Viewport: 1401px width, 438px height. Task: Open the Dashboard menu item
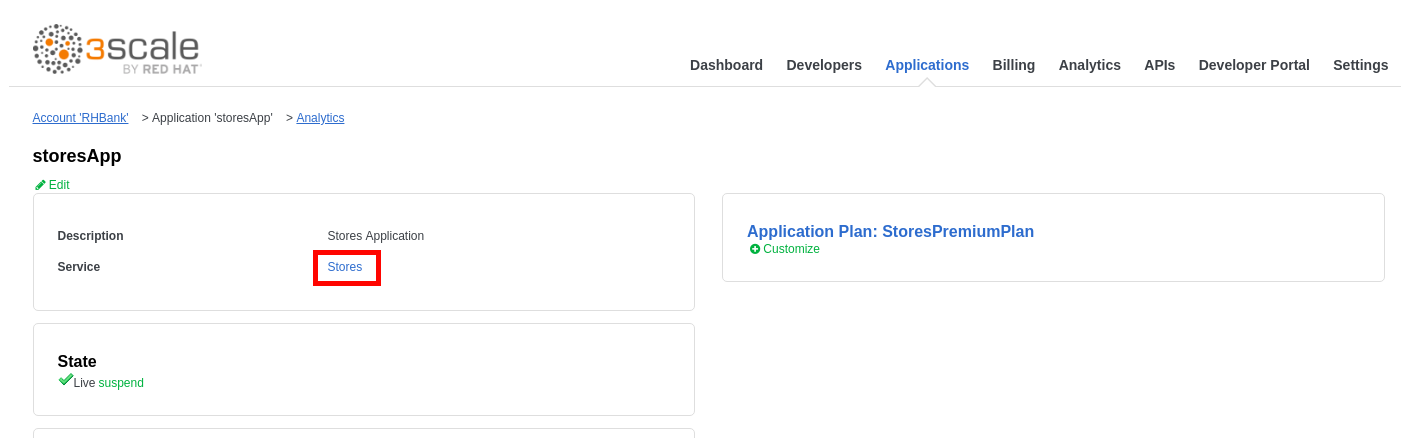click(x=726, y=65)
